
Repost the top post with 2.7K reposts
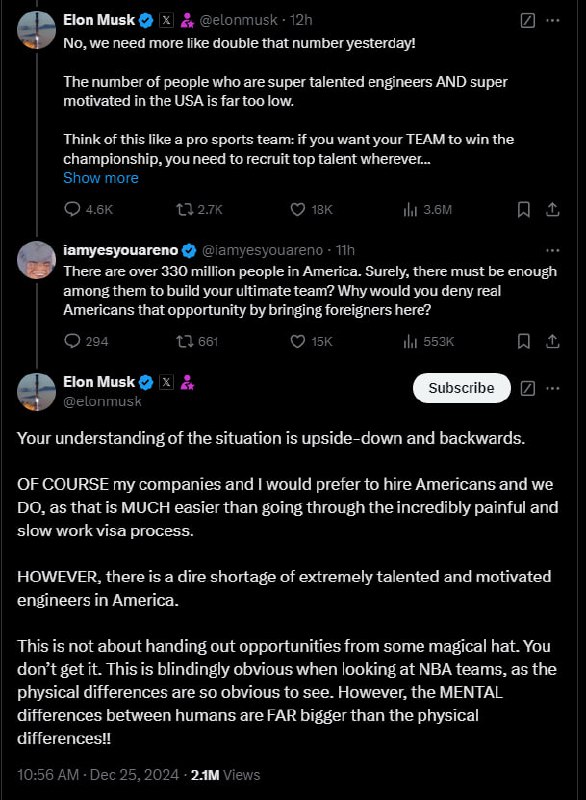pos(185,209)
